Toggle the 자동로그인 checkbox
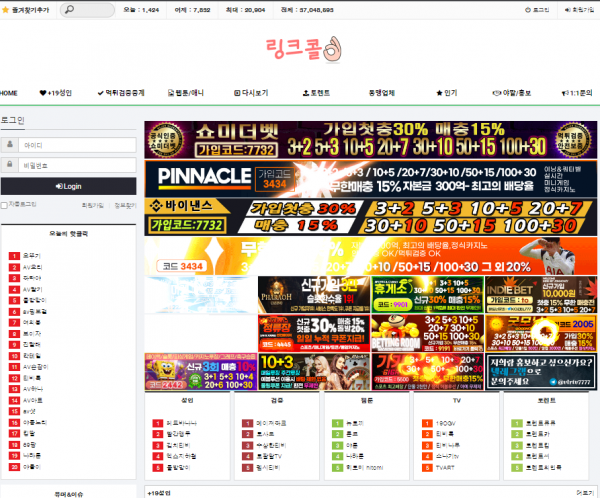Viewport: 600px width, 498px height. (x=5, y=204)
